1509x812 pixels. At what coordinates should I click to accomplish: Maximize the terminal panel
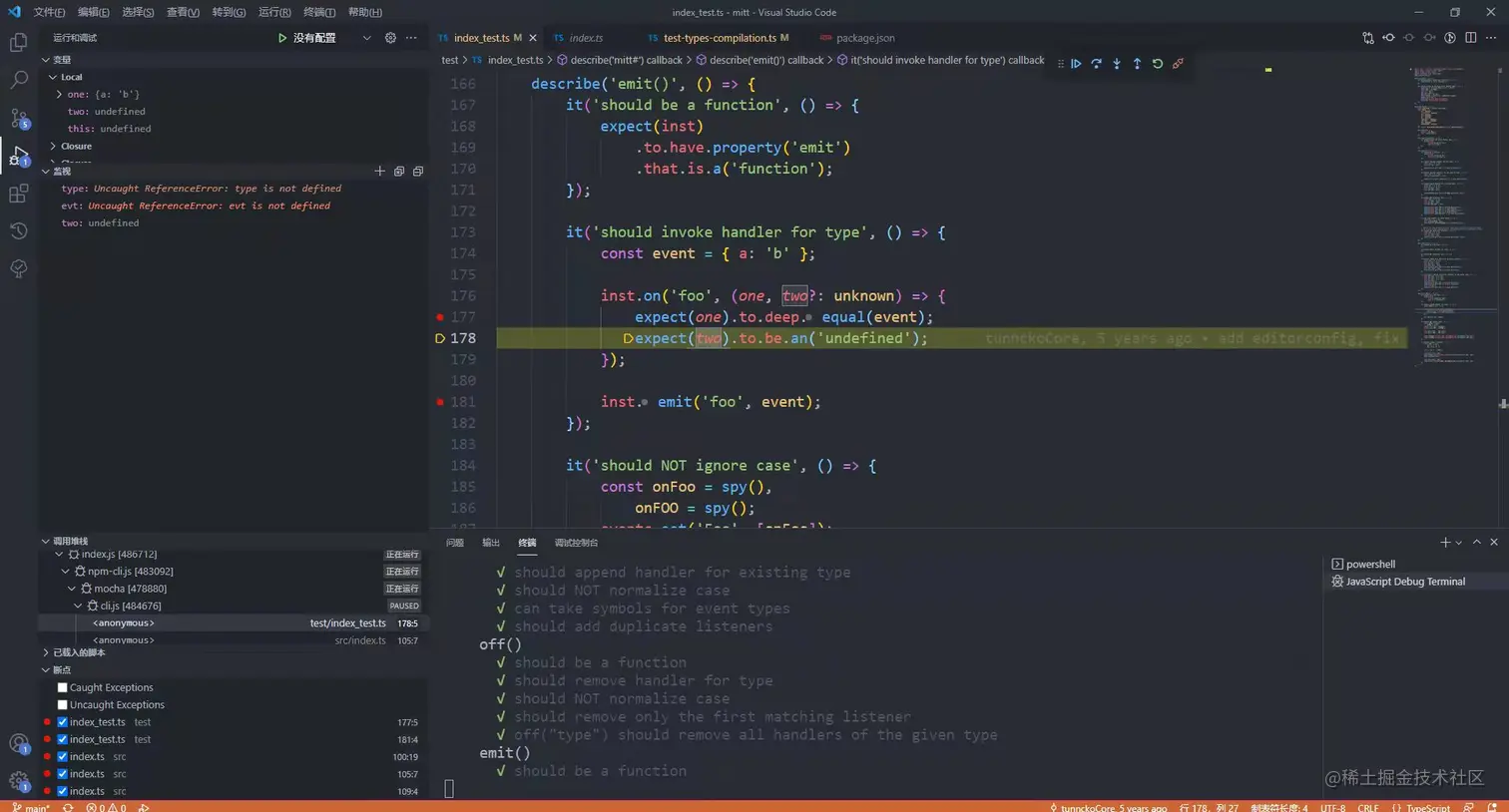coord(1477,543)
